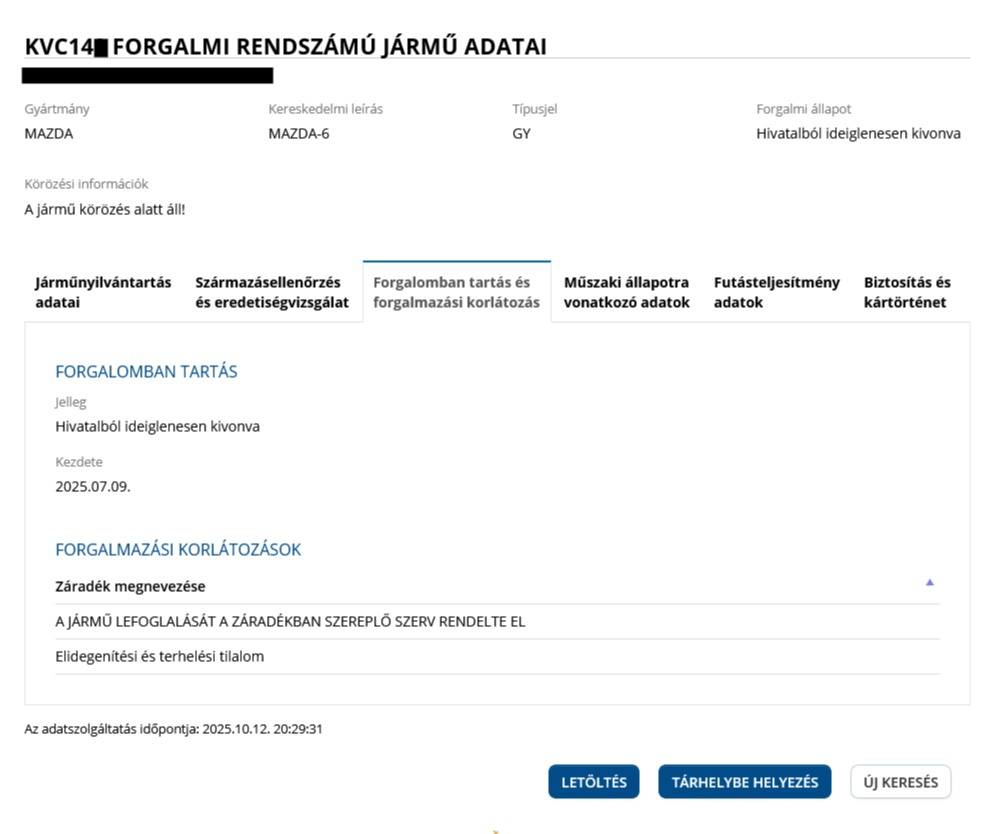
Task: Click the Forgalmi állapot value at top right
Action: [x=858, y=134]
